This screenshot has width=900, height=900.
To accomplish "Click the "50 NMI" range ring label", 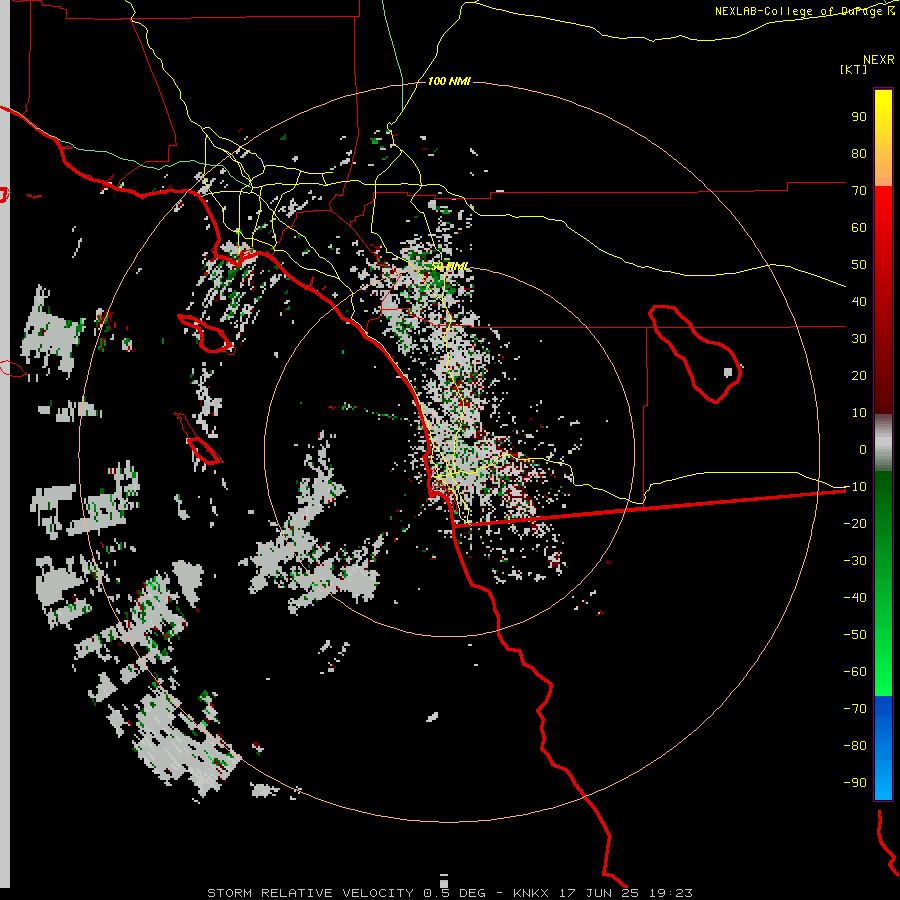I will click(449, 266).
